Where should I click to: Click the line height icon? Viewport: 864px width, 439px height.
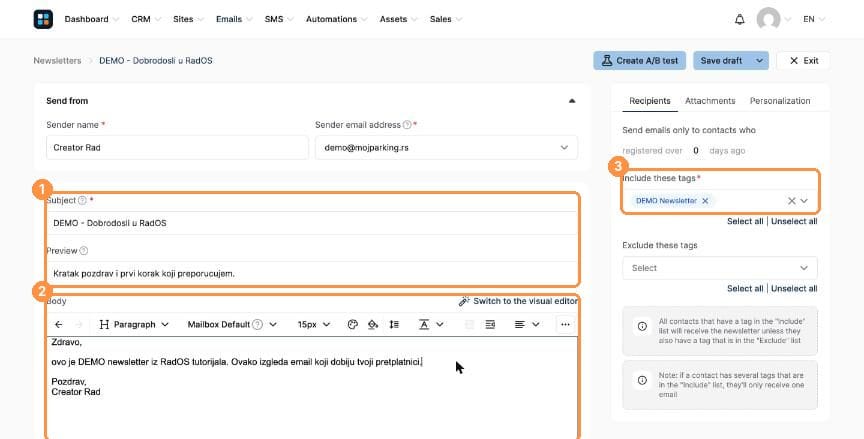pyautogui.click(x=394, y=324)
